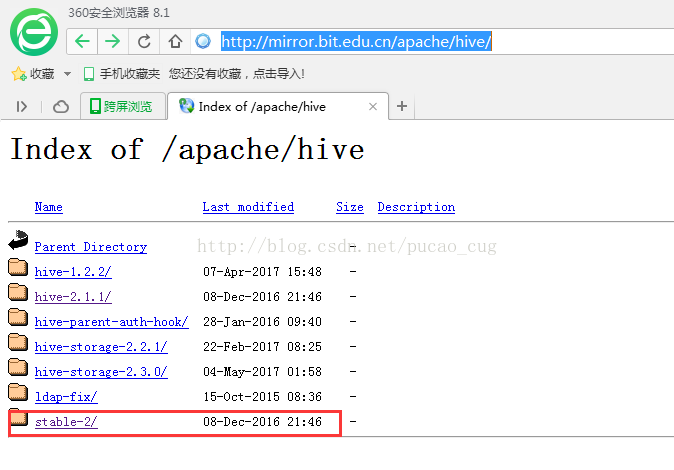Expand the 收藏 dropdown arrow
Viewport: 674px width, 470px height.
(67, 74)
